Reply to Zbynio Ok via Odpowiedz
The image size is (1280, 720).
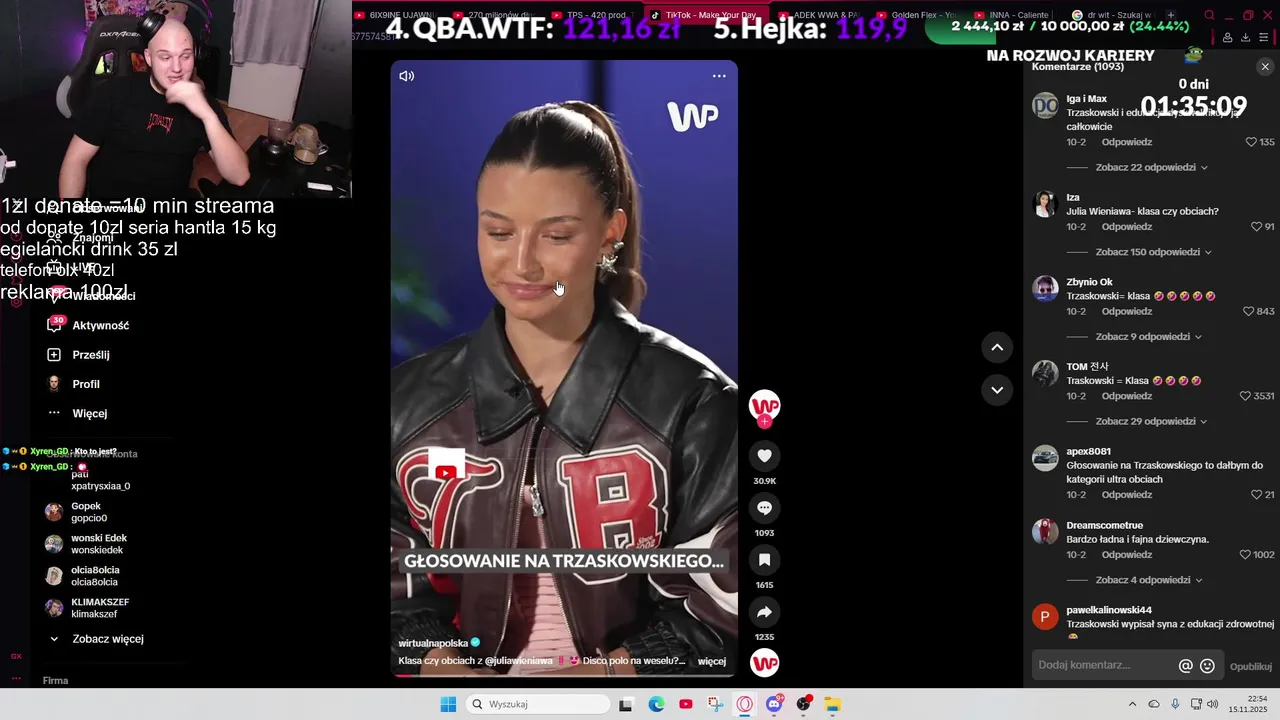point(1127,311)
